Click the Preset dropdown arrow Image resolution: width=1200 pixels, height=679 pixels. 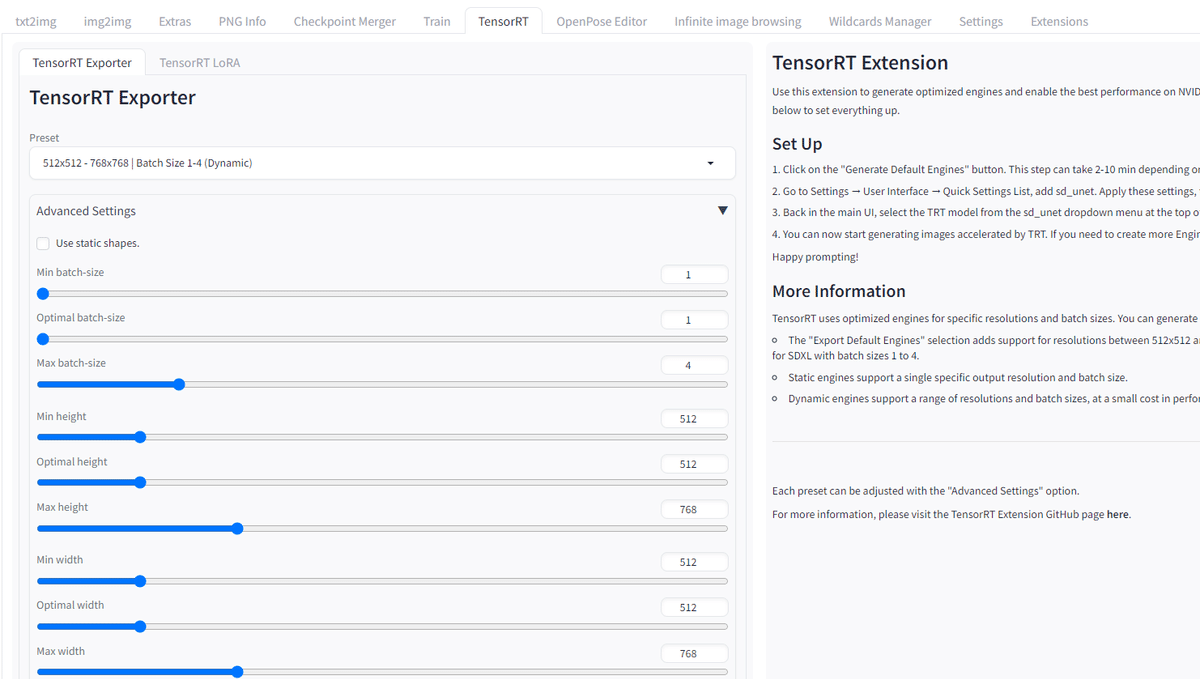[x=711, y=163]
